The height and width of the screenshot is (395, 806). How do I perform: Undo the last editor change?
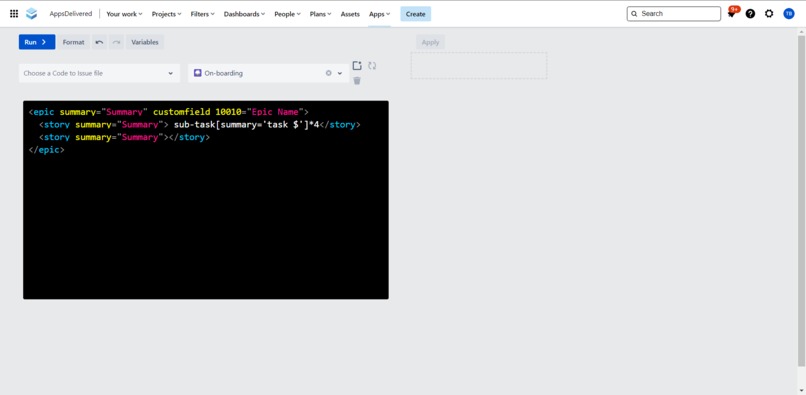99,42
